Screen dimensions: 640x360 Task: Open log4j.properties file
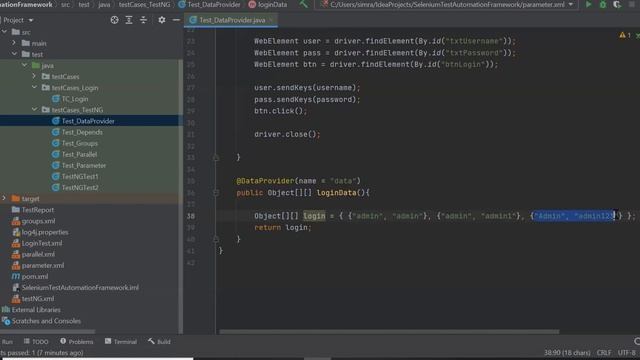point(45,232)
